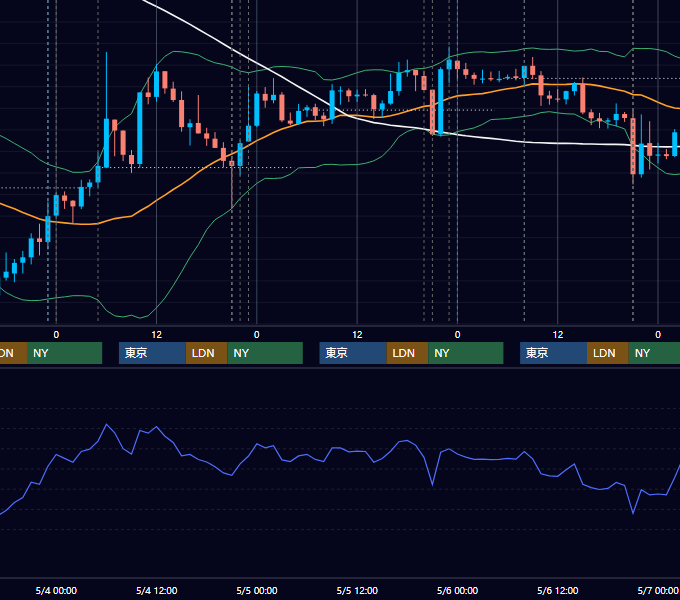Image resolution: width=680 pixels, height=600 pixels.
Task: Click the blue dashed vertical line at 5/6 00:00
Action: [x=458, y=217]
